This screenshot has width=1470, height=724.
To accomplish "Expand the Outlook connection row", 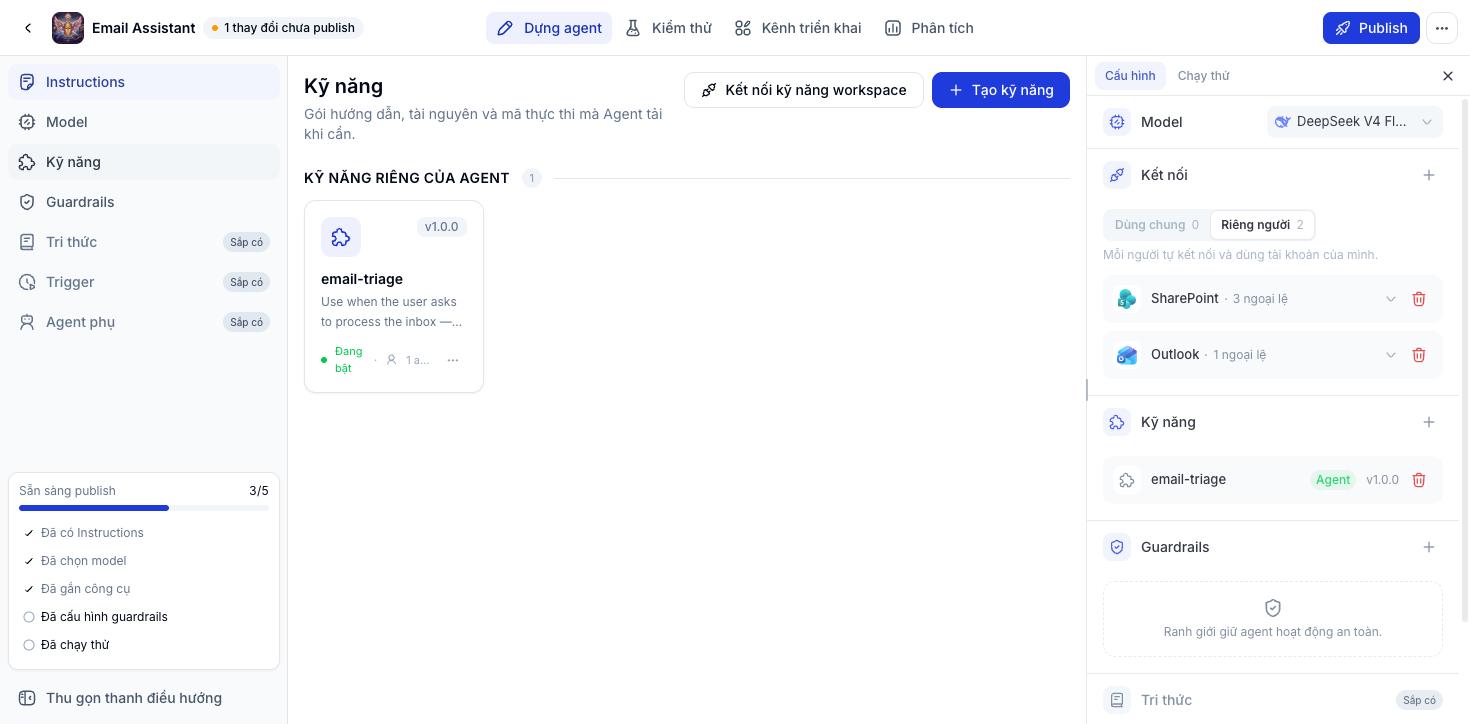I will (1390, 355).
